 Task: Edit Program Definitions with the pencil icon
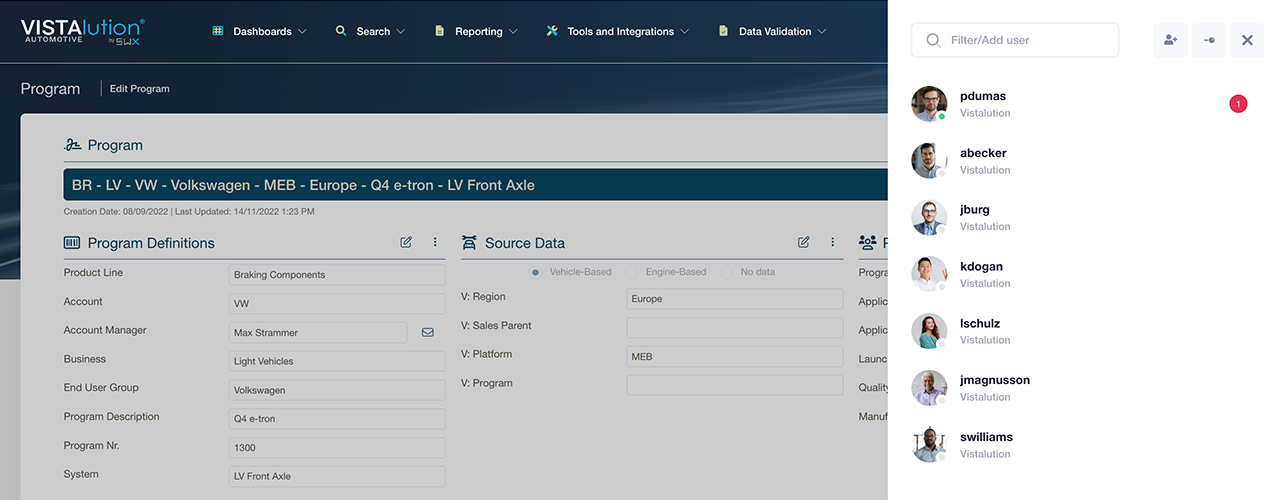tap(406, 242)
